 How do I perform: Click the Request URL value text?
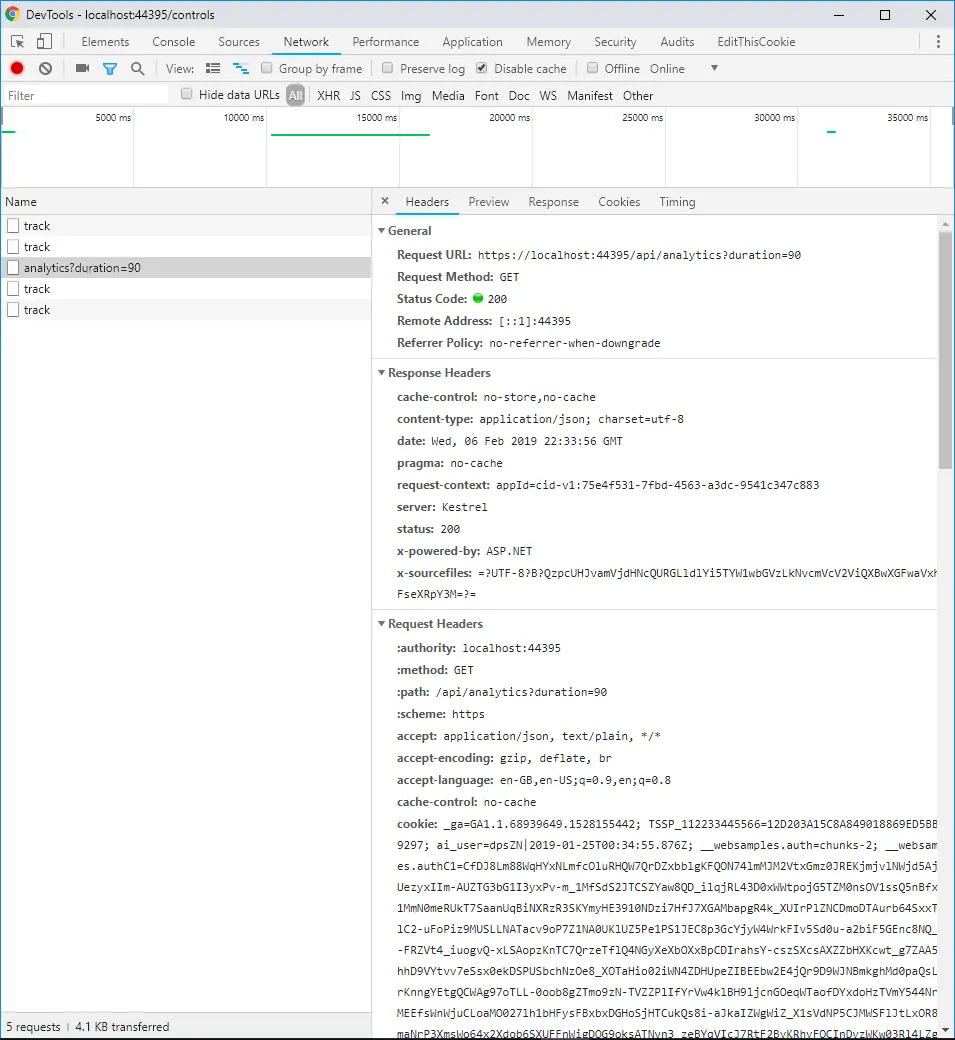(x=639, y=255)
